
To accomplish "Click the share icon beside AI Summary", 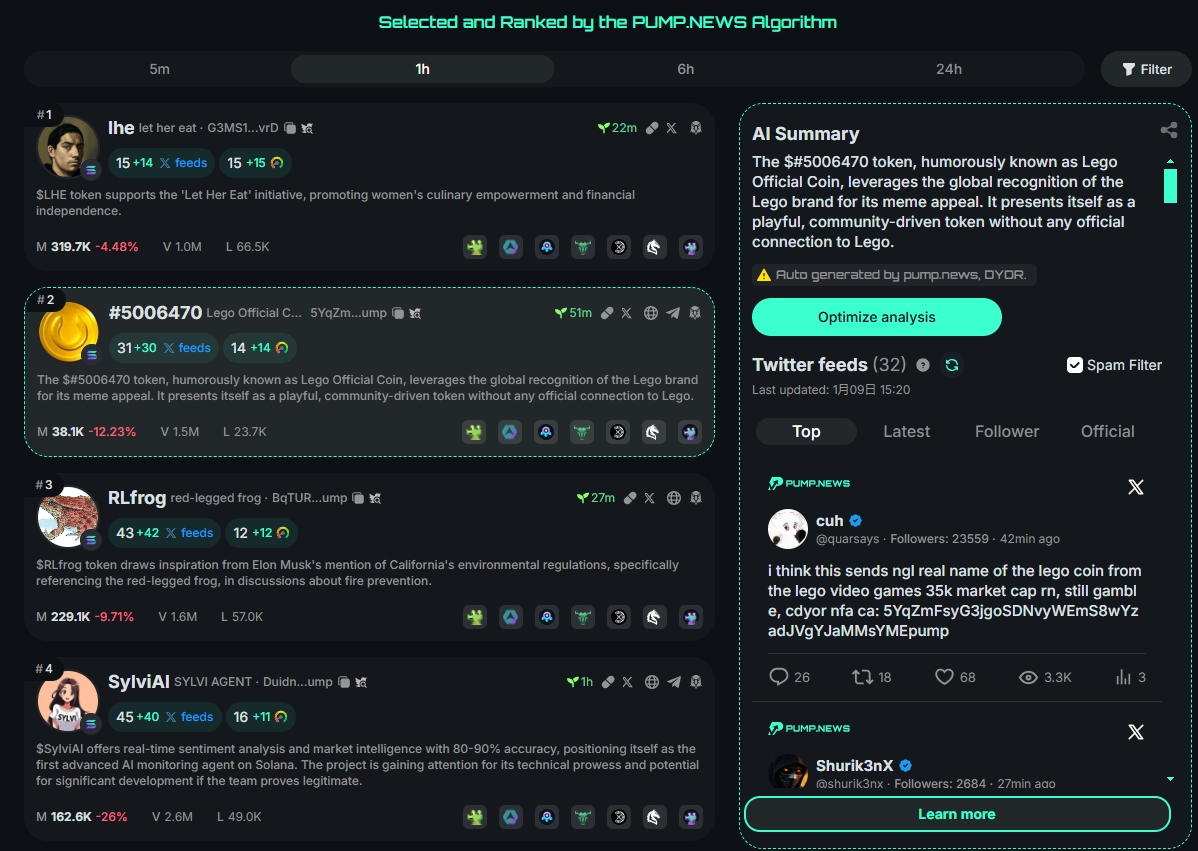I will click(1168, 129).
